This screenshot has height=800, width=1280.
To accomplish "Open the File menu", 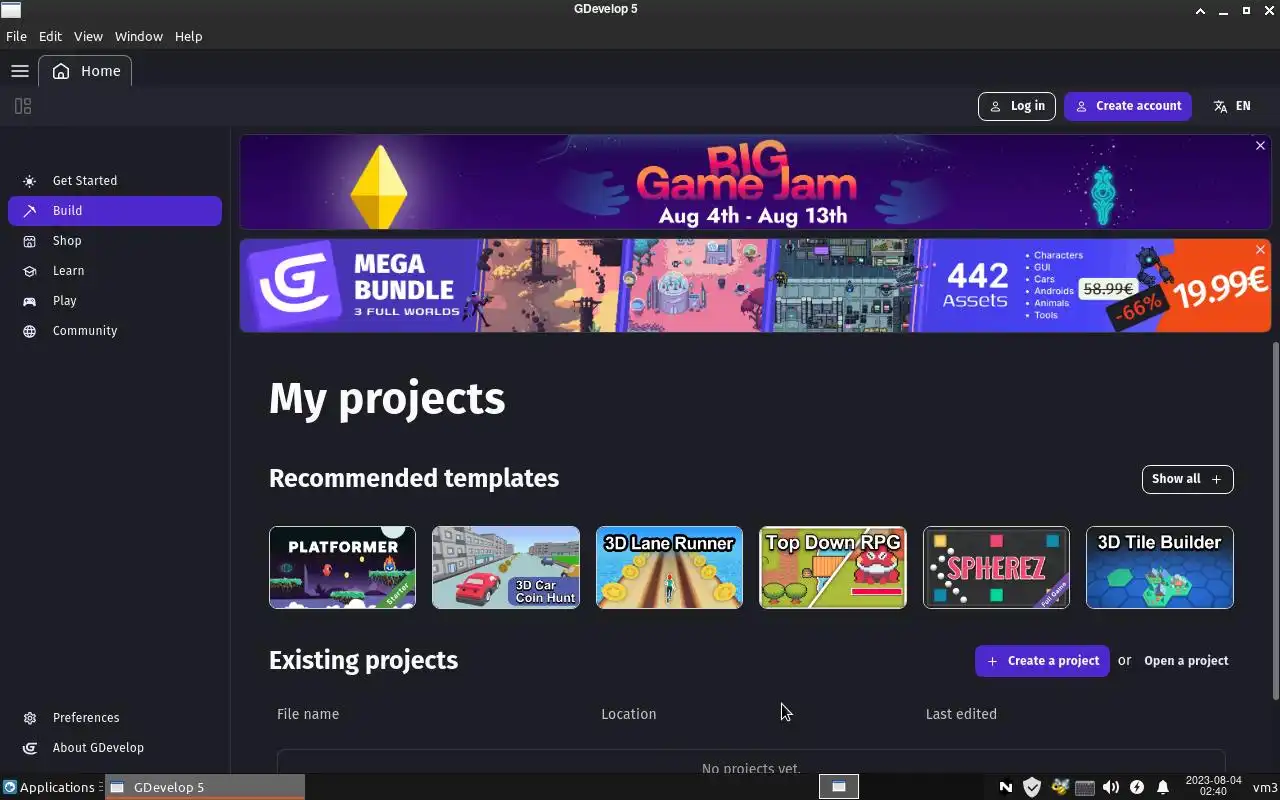I will pos(16,36).
